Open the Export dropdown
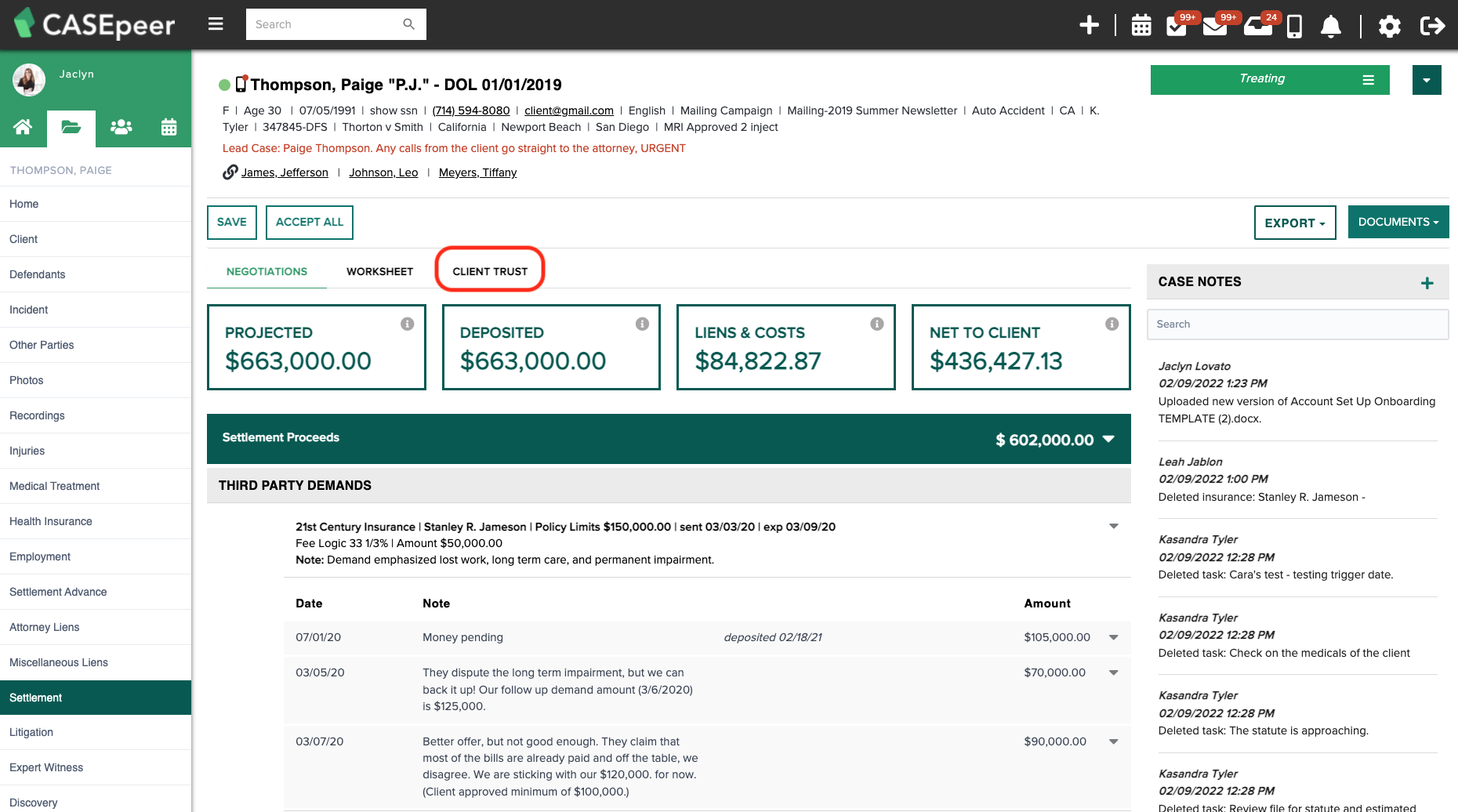 click(1295, 223)
